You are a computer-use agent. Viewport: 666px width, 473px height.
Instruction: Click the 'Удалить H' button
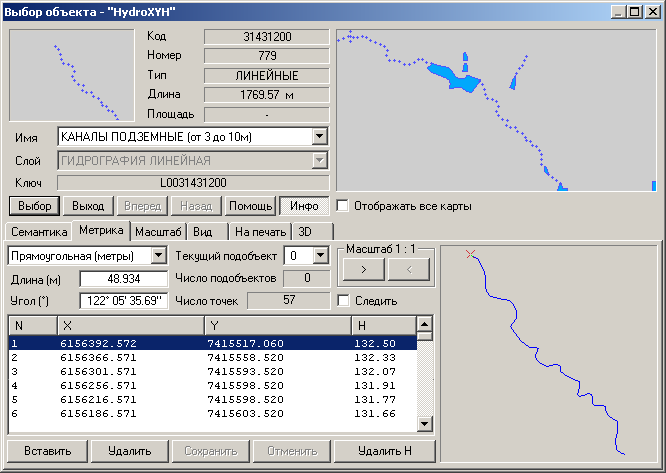385,451
